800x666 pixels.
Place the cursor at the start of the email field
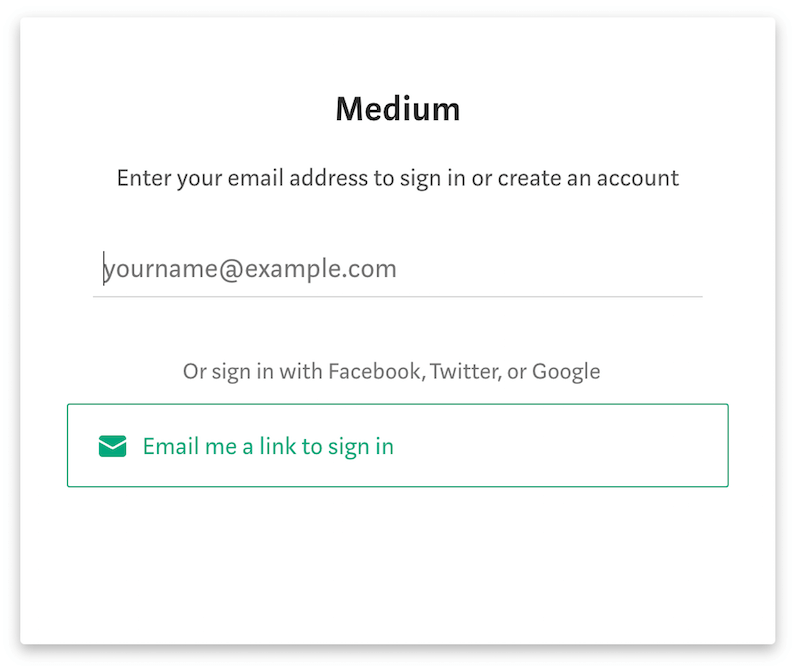pos(105,269)
